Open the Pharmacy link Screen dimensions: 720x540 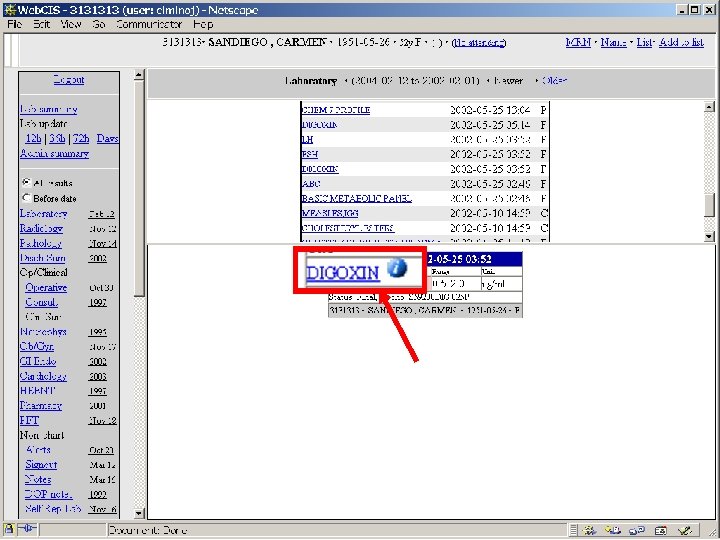[x=41, y=406]
